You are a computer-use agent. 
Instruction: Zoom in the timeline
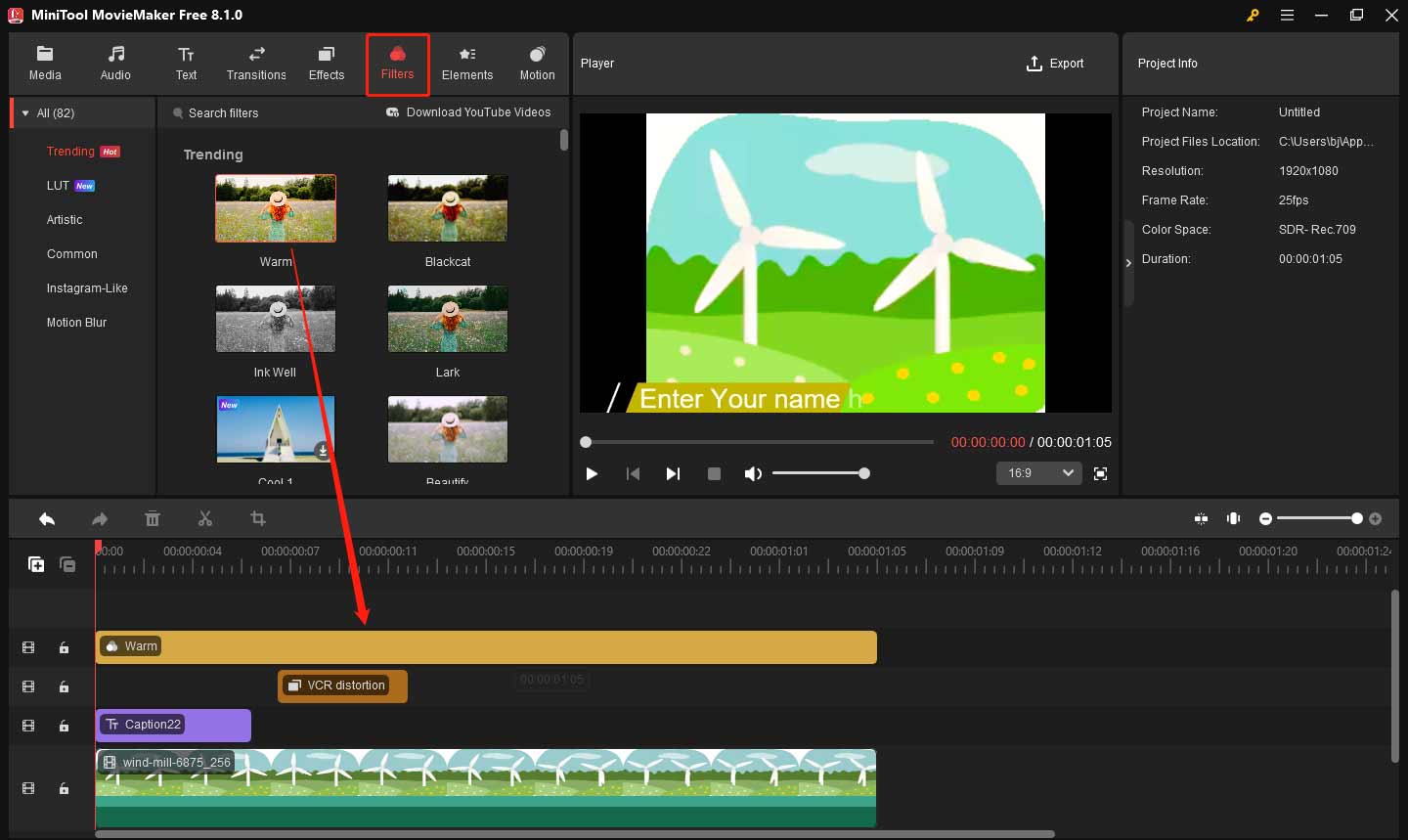pyautogui.click(x=1375, y=518)
